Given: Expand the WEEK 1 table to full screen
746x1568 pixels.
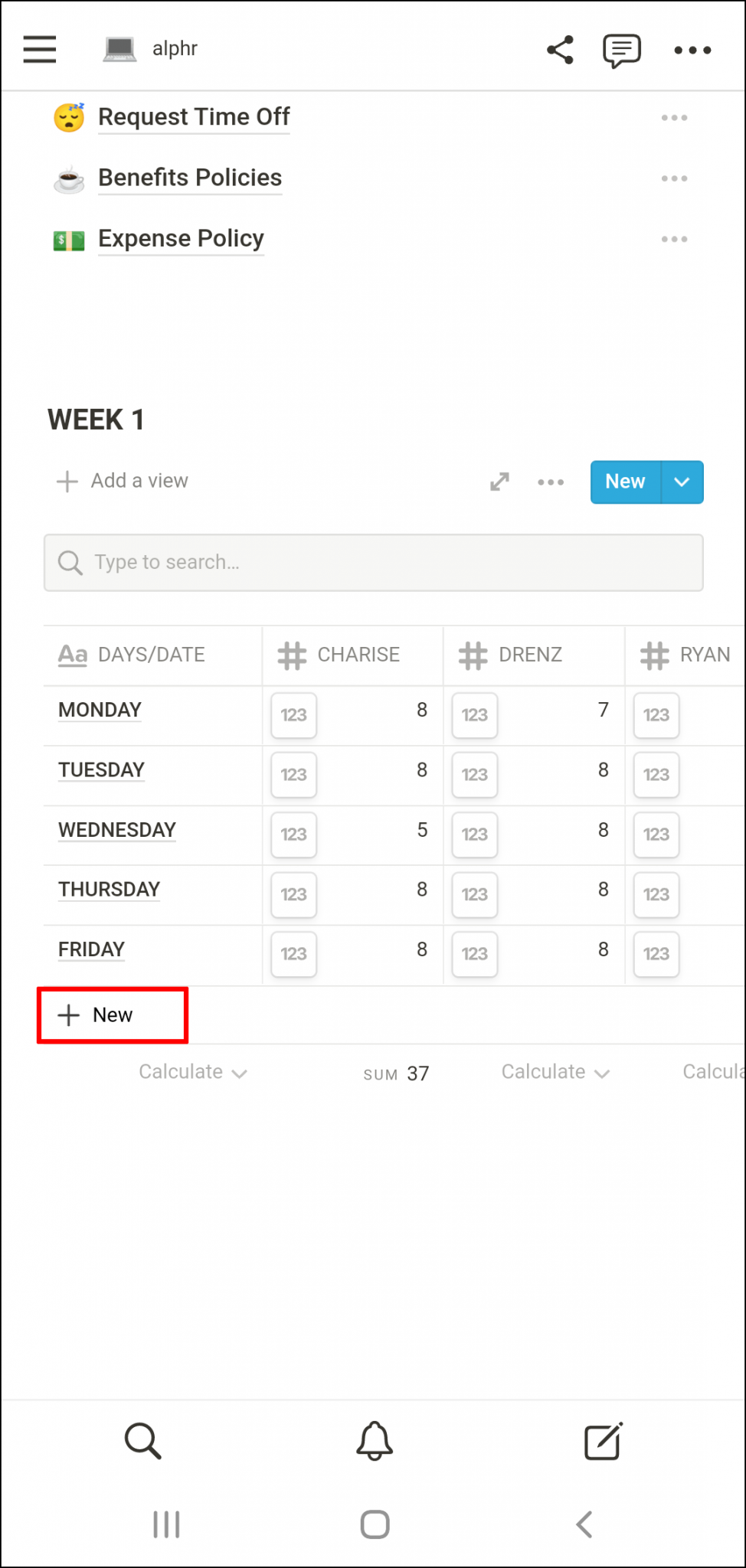Looking at the screenshot, I should [x=499, y=482].
